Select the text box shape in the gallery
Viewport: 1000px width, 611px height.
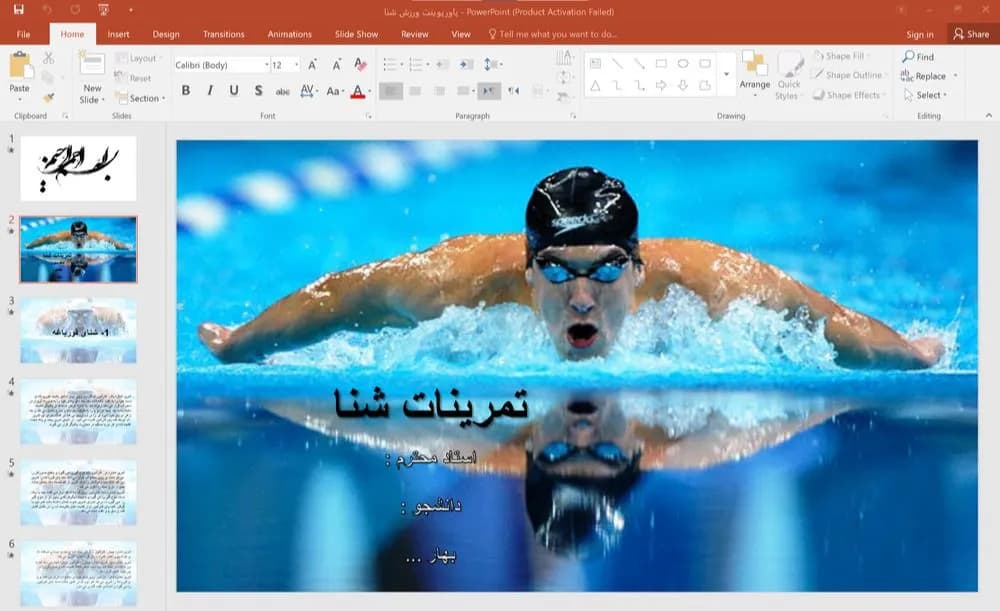click(x=596, y=63)
